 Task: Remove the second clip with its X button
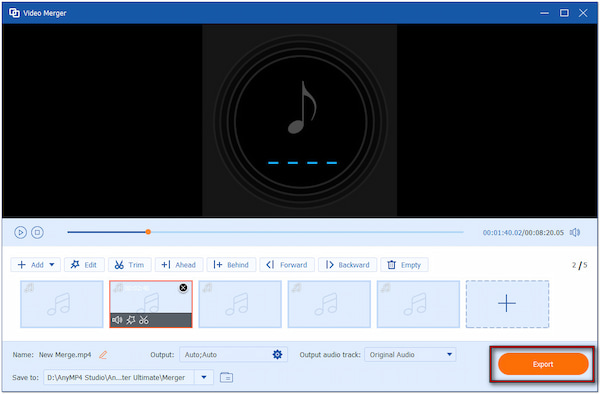tap(183, 288)
